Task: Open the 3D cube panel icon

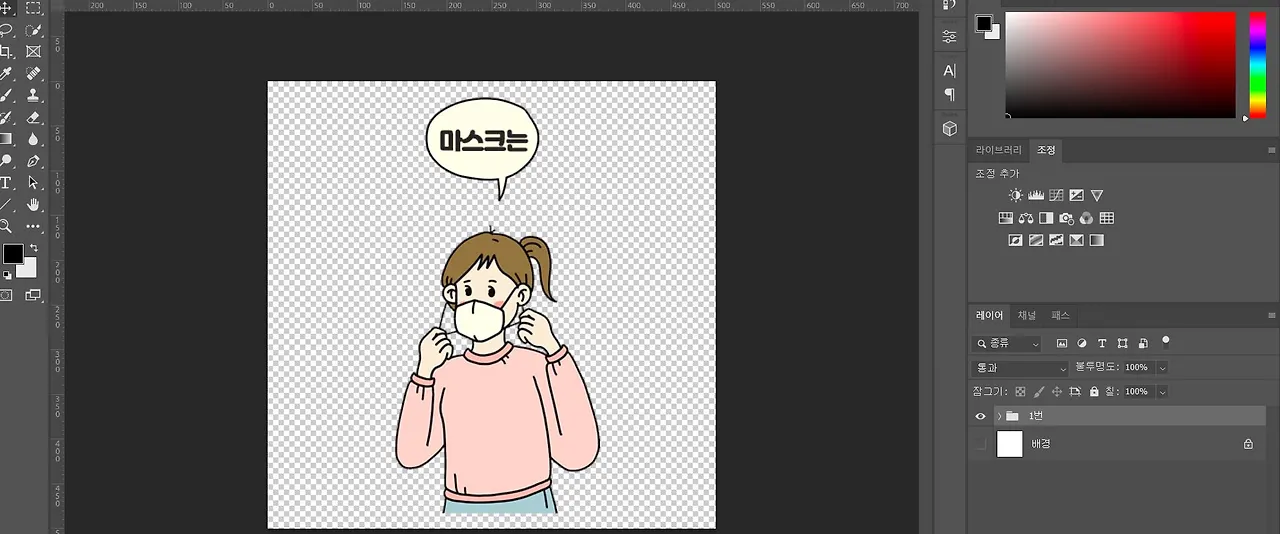Action: (949, 129)
